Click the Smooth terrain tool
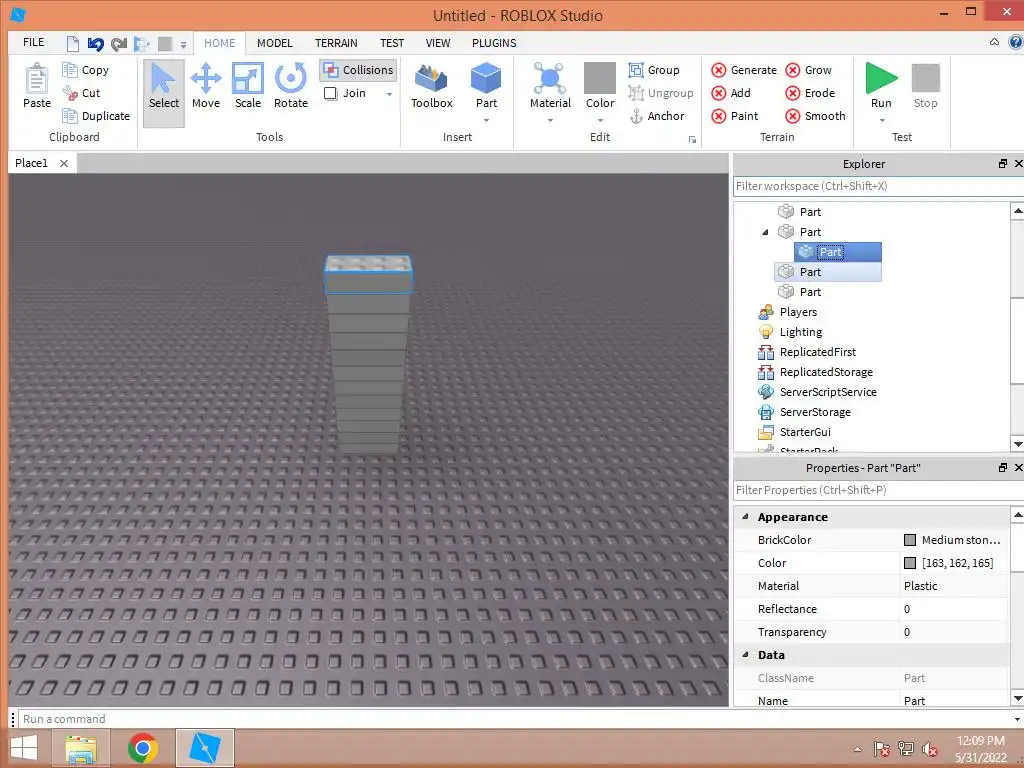The width and height of the screenshot is (1024, 768). coord(816,116)
